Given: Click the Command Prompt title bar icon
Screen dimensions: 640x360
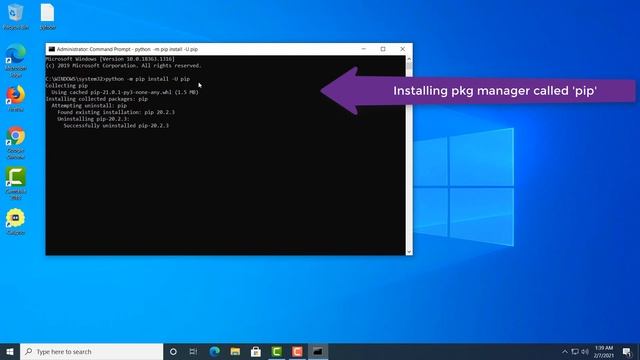Looking at the screenshot, I should pyautogui.click(x=51, y=49).
